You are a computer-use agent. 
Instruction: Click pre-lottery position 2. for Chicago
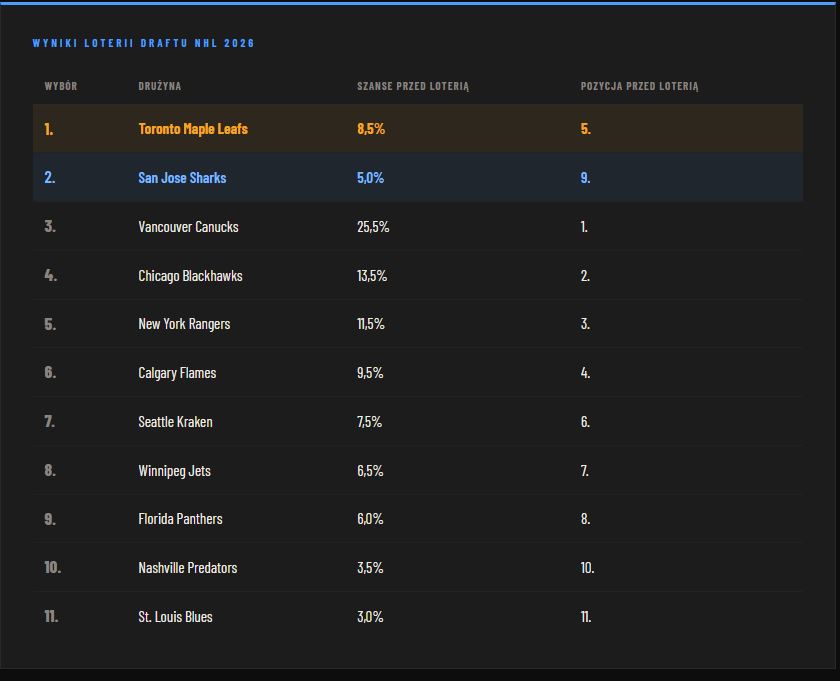point(585,275)
